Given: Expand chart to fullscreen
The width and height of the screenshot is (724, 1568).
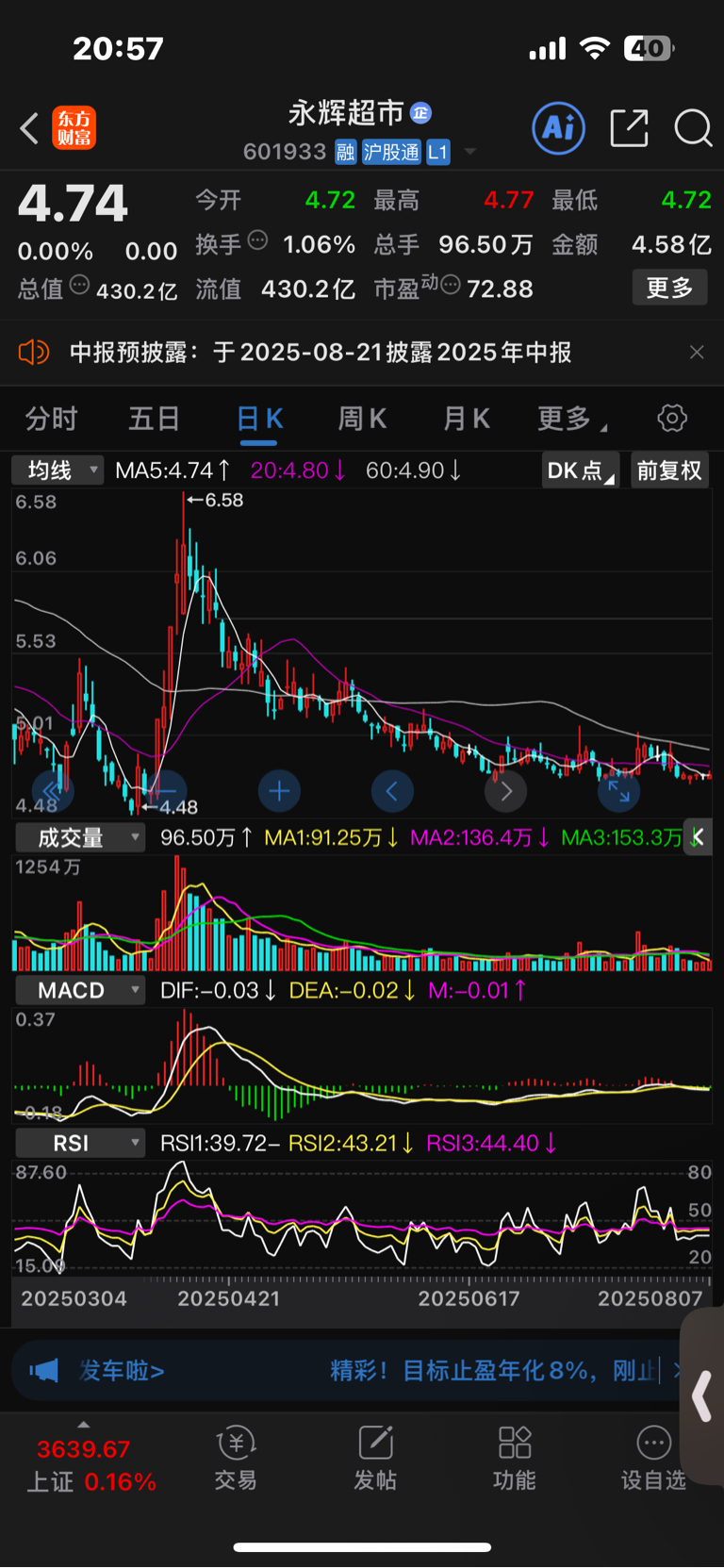Looking at the screenshot, I should (618, 791).
